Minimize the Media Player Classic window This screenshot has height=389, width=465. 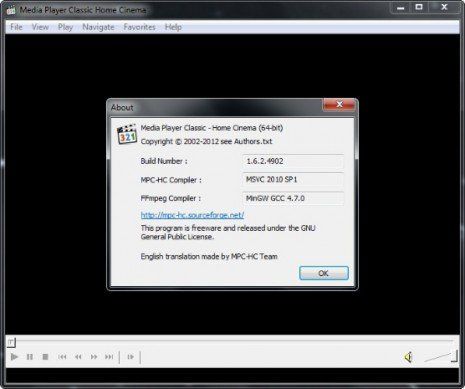(401, 7)
